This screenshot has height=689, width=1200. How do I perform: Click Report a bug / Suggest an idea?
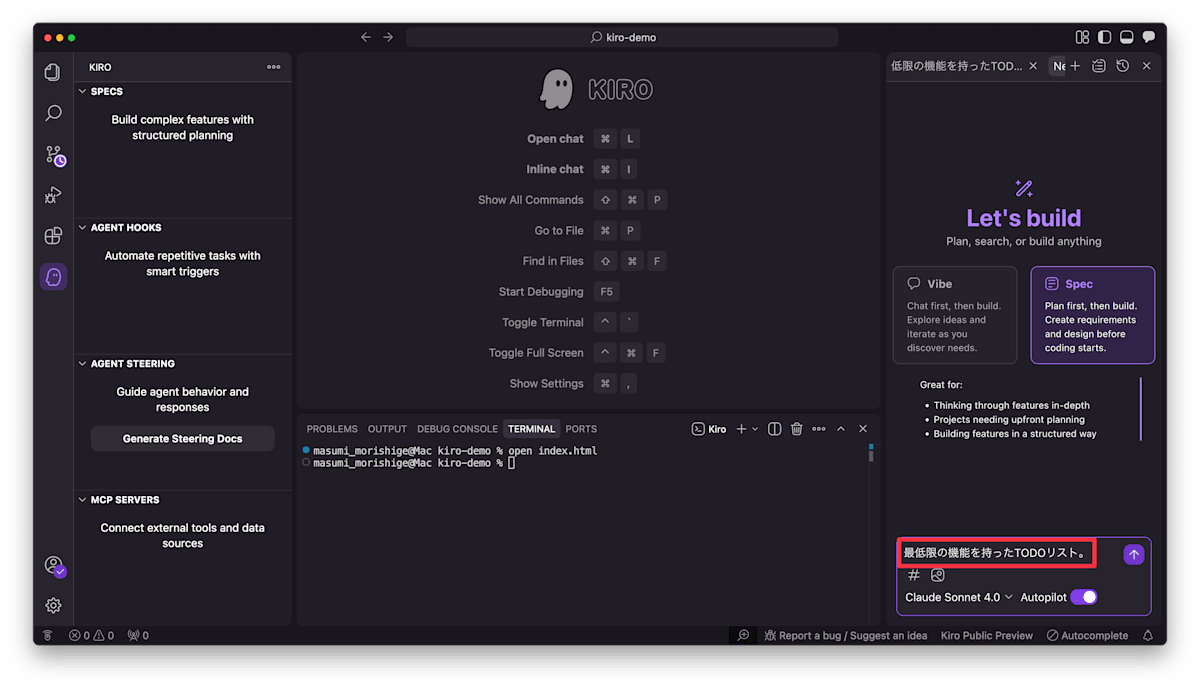point(846,635)
